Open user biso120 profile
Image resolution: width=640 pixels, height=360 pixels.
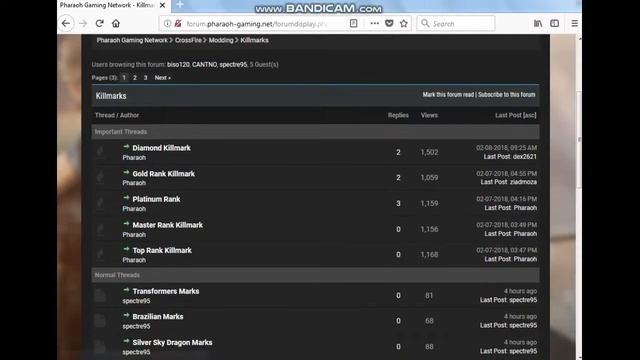[x=178, y=64]
